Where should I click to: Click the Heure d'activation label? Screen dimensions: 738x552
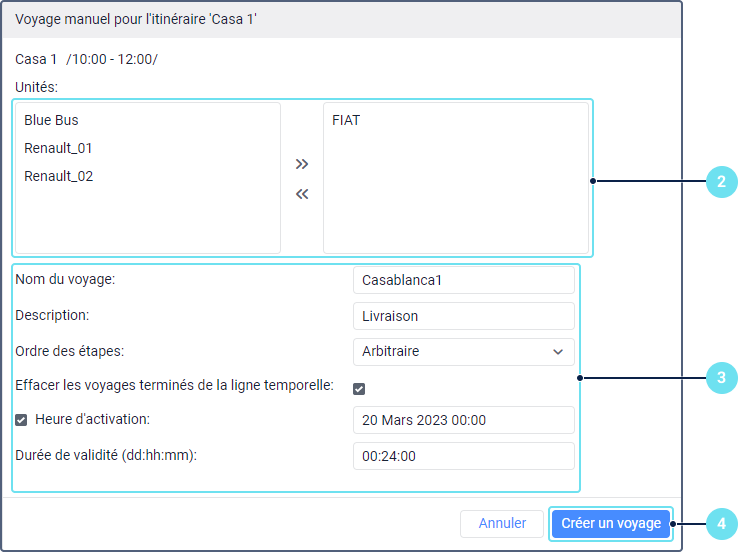92,420
